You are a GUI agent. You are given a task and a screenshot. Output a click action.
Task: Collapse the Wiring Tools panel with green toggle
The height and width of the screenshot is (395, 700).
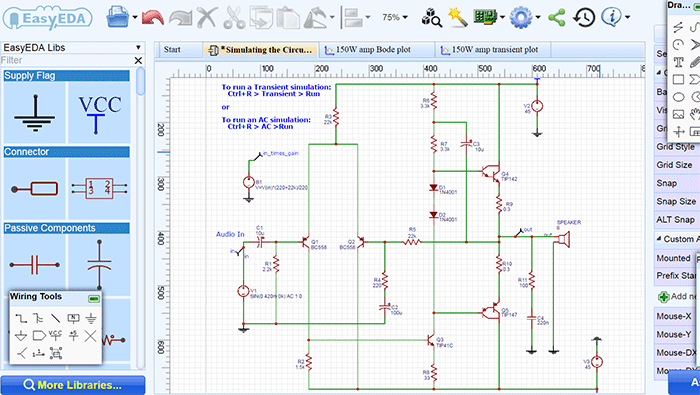[94, 298]
